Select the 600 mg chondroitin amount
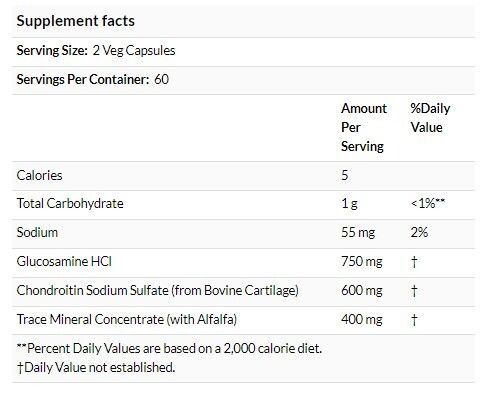Screen dimensions: 486x414 (362, 290)
